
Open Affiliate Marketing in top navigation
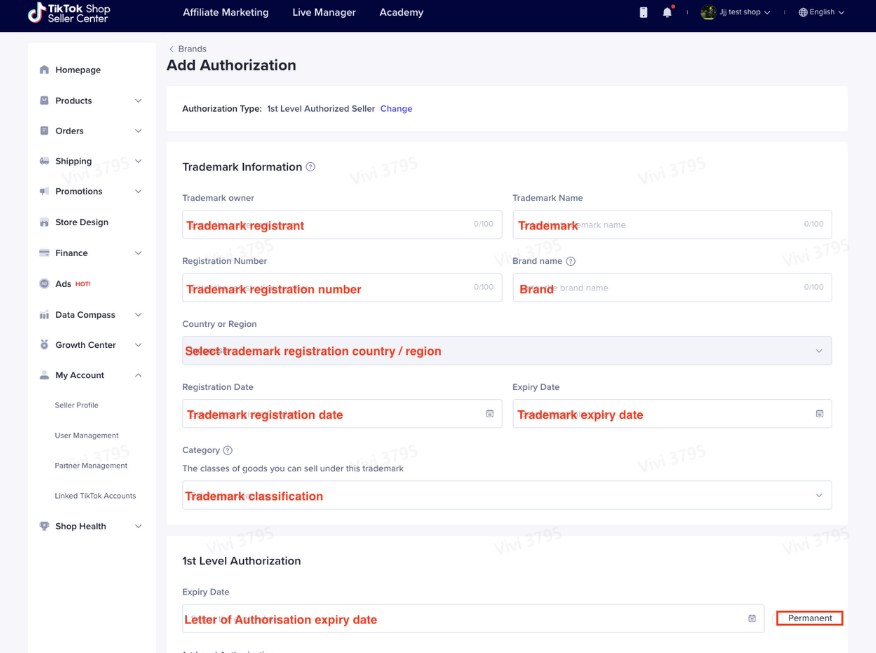point(225,13)
